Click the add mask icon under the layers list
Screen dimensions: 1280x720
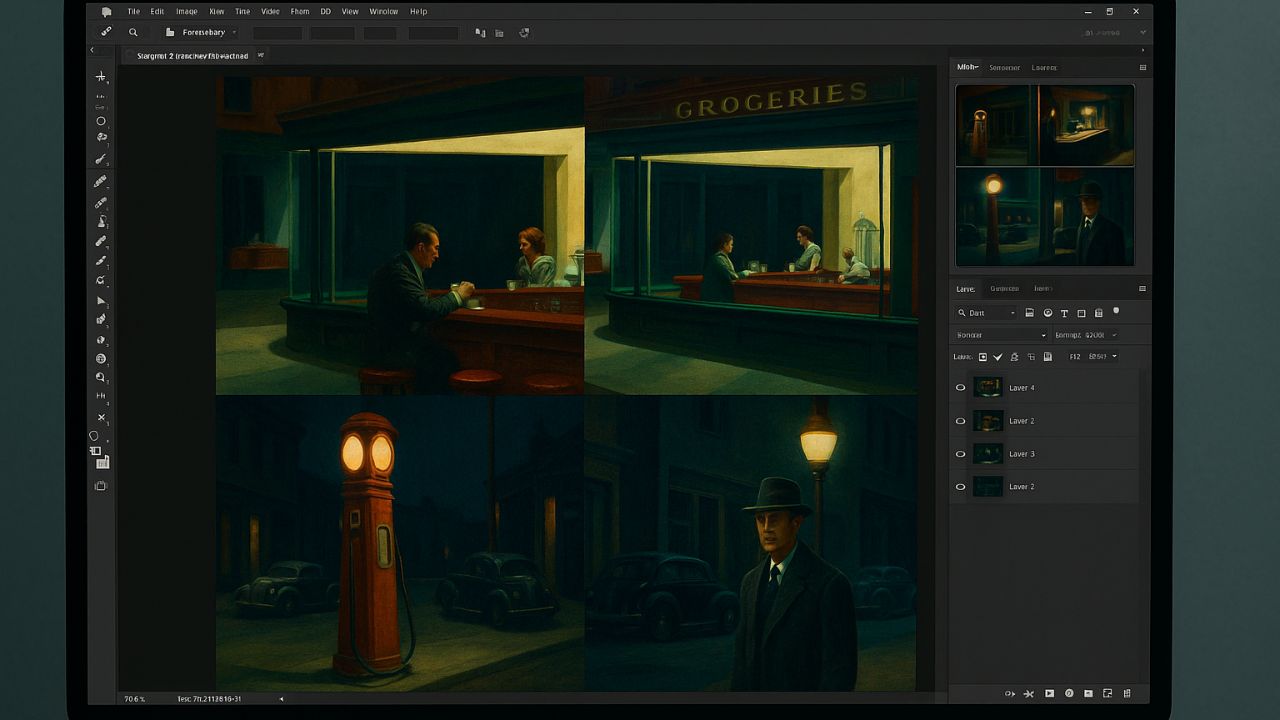pyautogui.click(x=1049, y=693)
